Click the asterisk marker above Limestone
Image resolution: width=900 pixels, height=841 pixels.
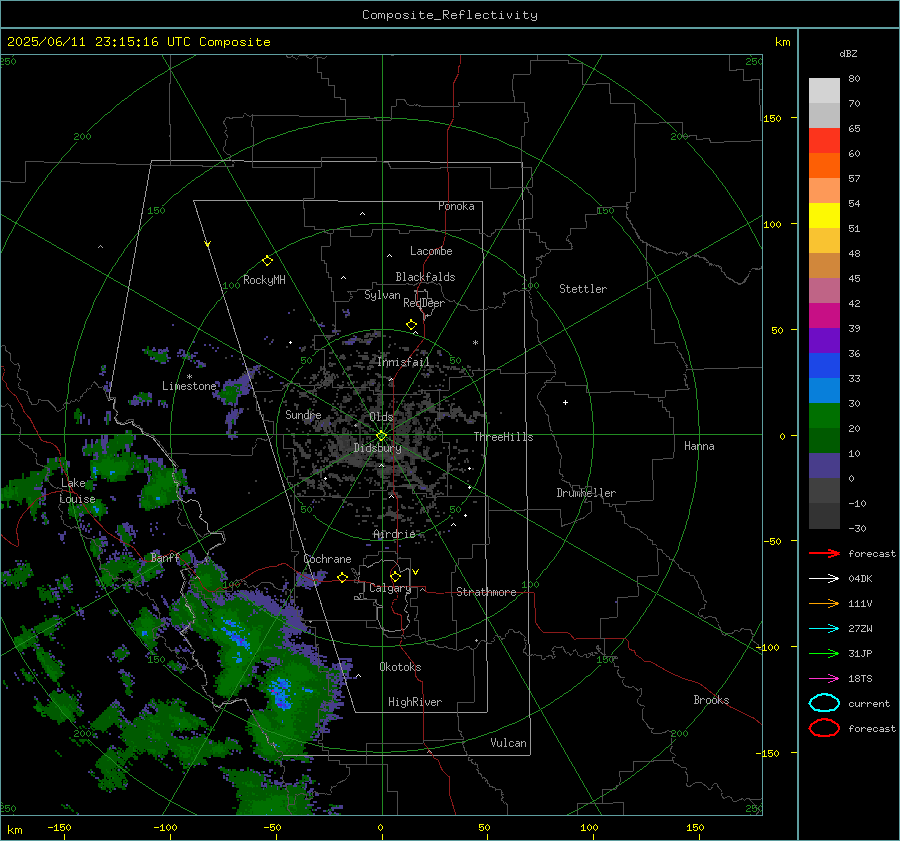[x=189, y=377]
